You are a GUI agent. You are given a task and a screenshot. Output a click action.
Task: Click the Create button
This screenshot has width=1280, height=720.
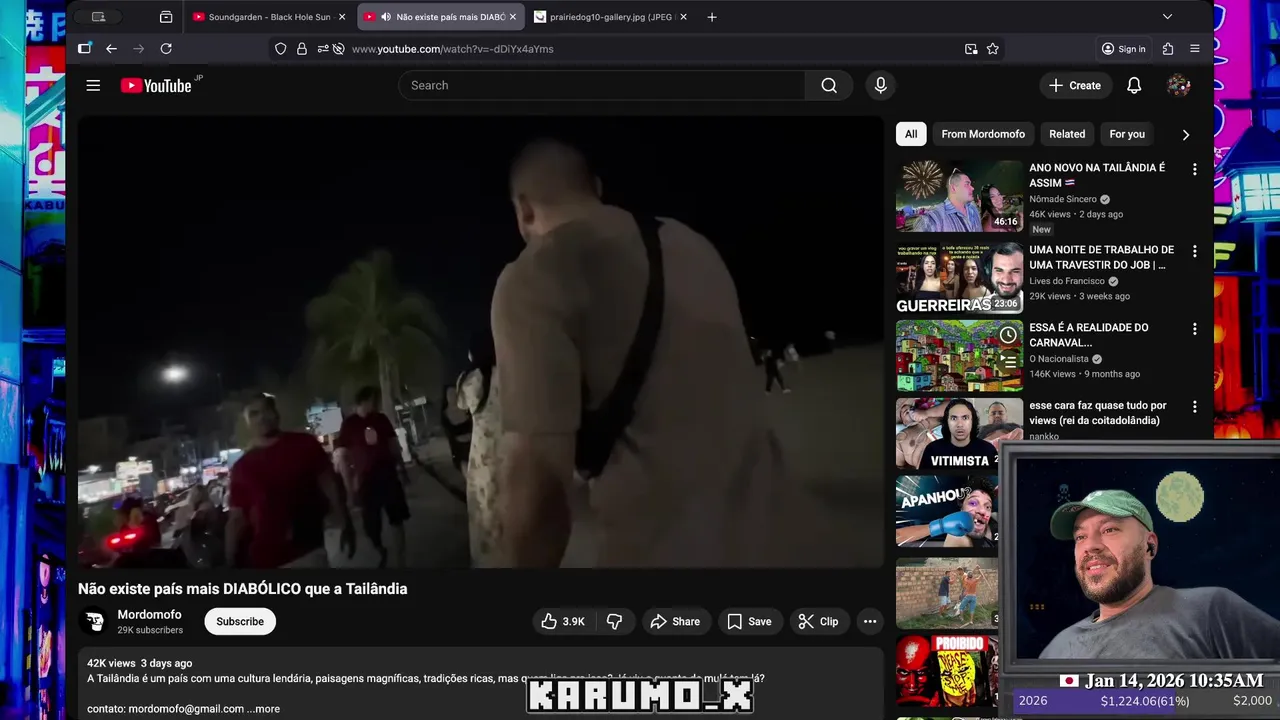(1075, 85)
